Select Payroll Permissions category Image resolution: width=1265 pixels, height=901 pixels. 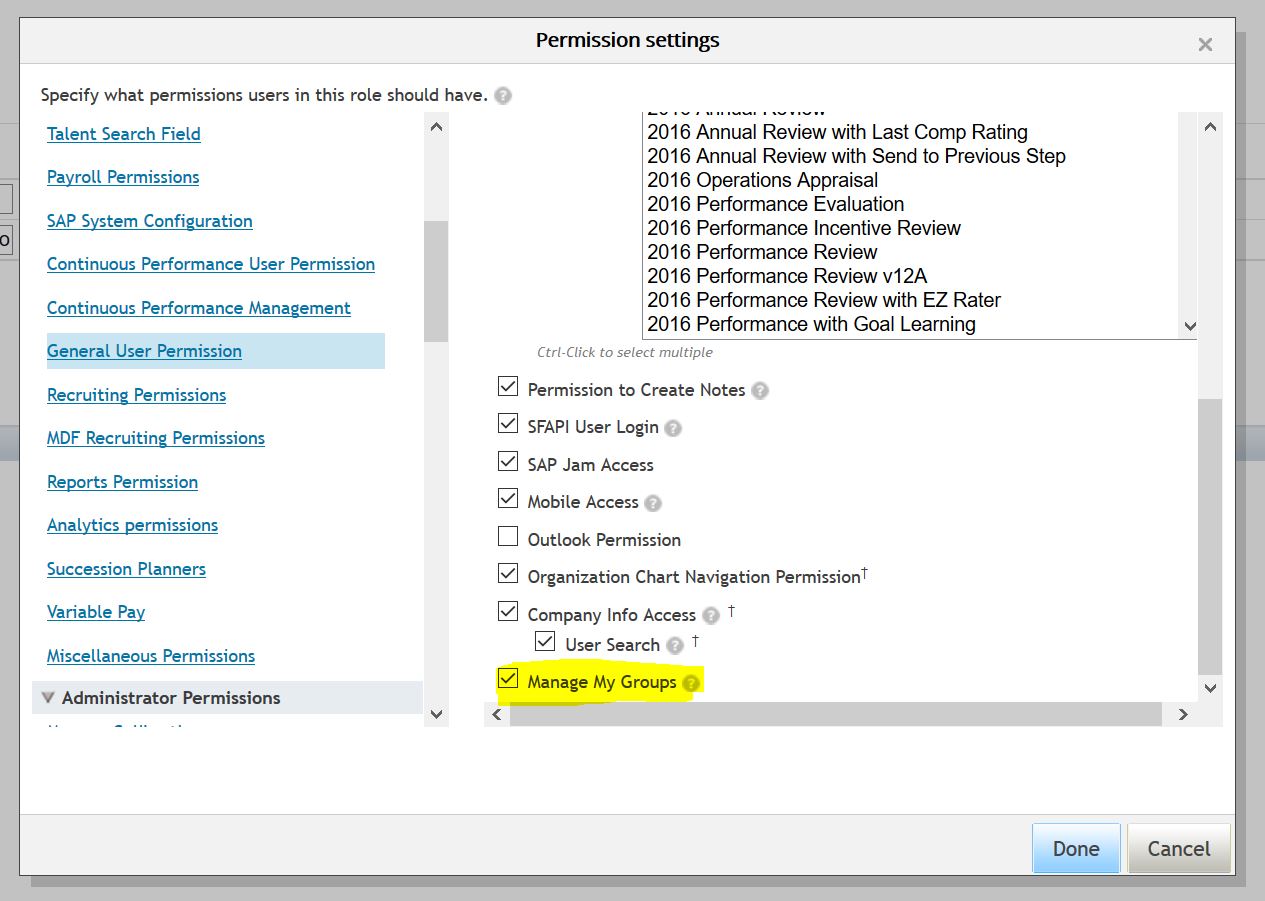tap(123, 177)
